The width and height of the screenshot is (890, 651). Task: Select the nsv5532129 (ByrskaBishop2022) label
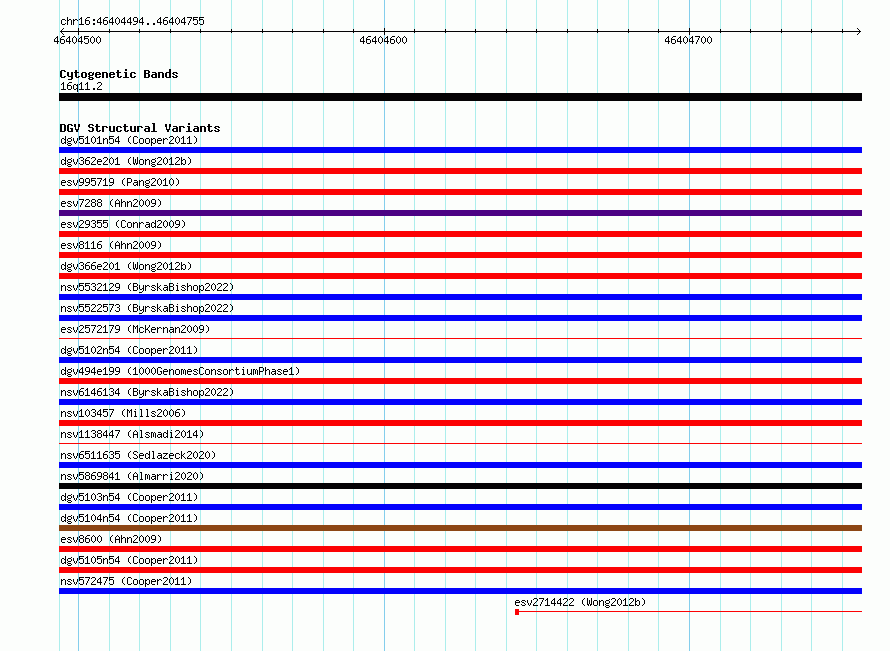tap(147, 287)
